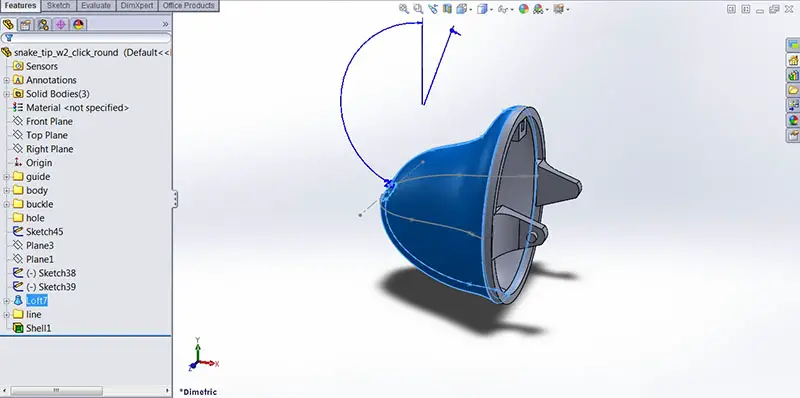Click the feature tree filter field
800x398 pixels.
click(x=86, y=38)
